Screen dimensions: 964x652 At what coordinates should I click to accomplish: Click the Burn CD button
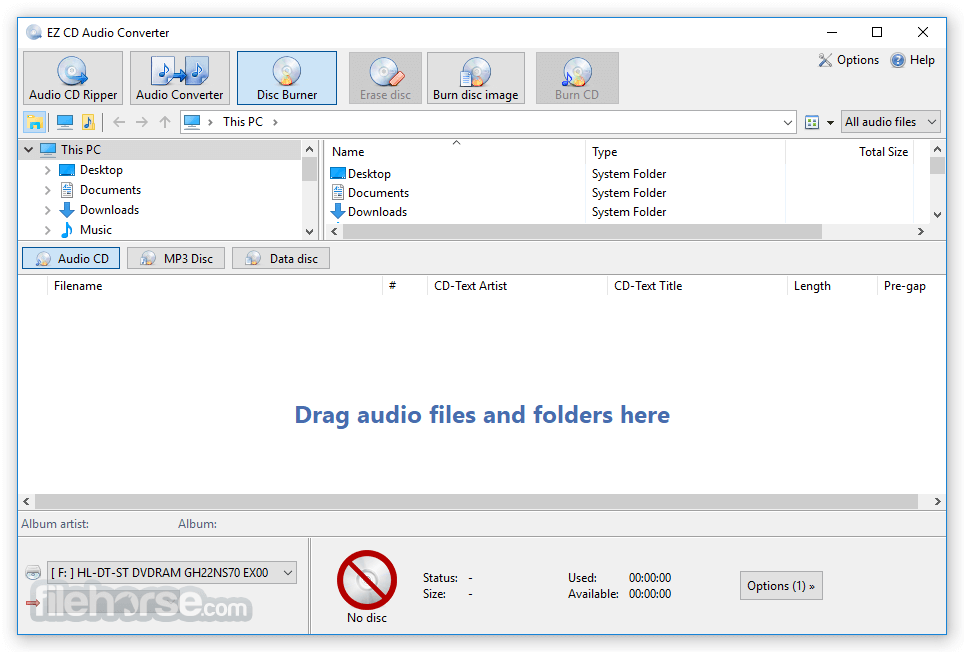click(x=577, y=78)
